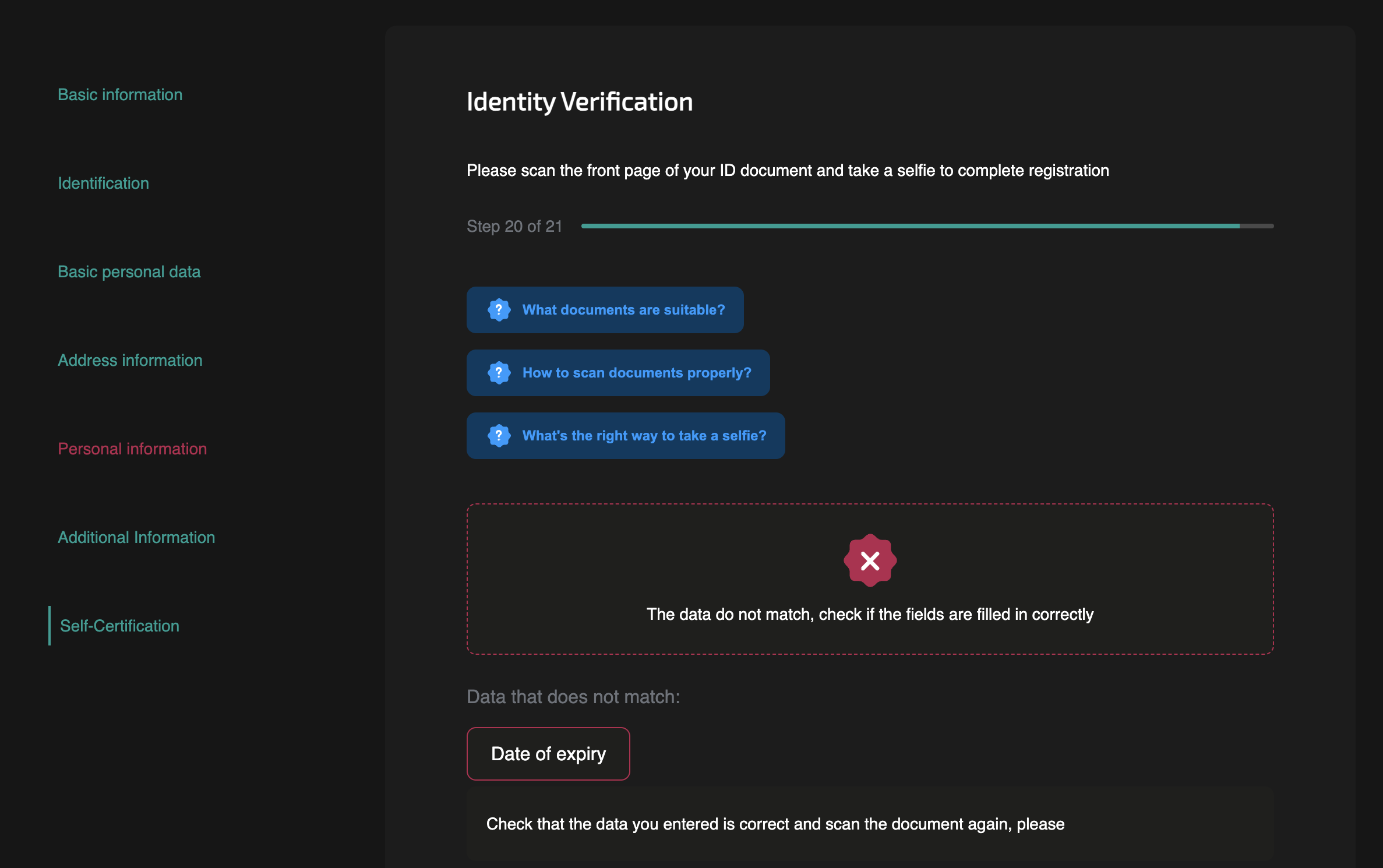Click the Identification sidebar link
The width and height of the screenshot is (1383, 868).
click(x=104, y=183)
